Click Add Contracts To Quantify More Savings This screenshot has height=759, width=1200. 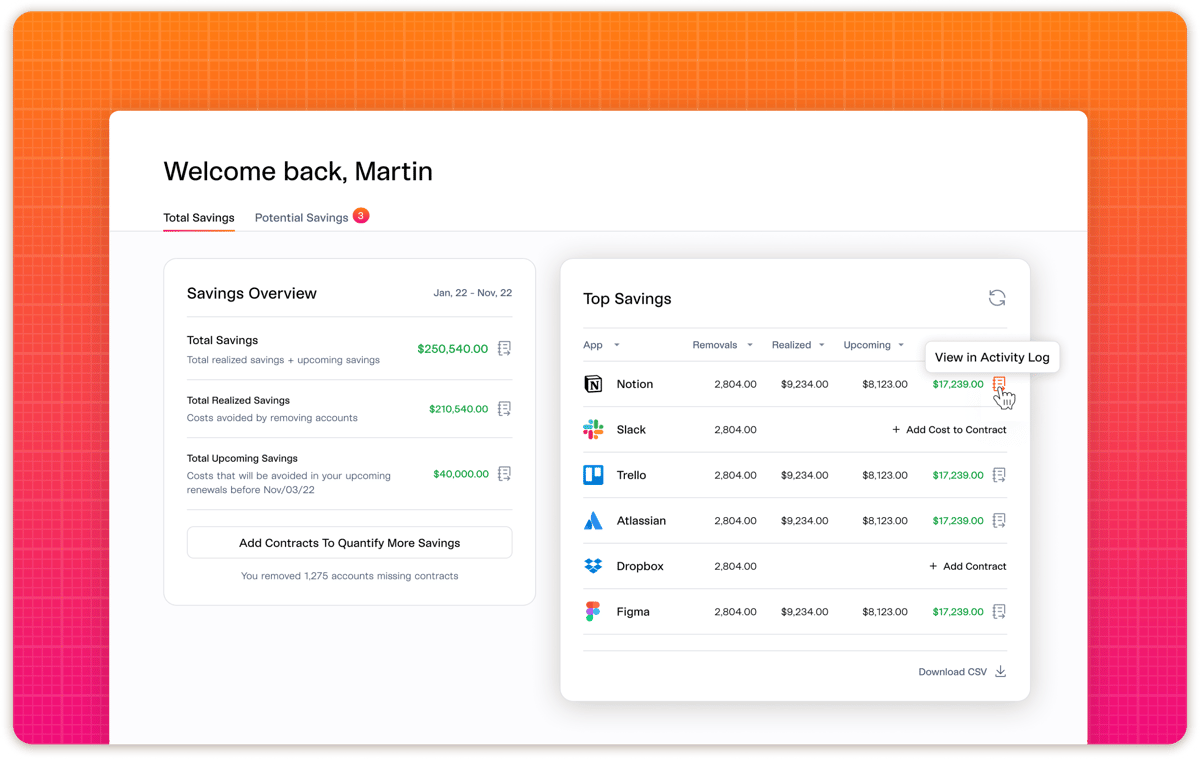(348, 542)
